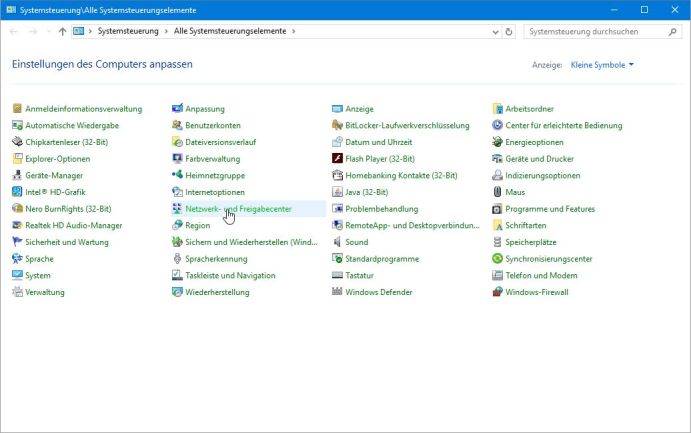Click the Internetoptionen icon

point(177,192)
